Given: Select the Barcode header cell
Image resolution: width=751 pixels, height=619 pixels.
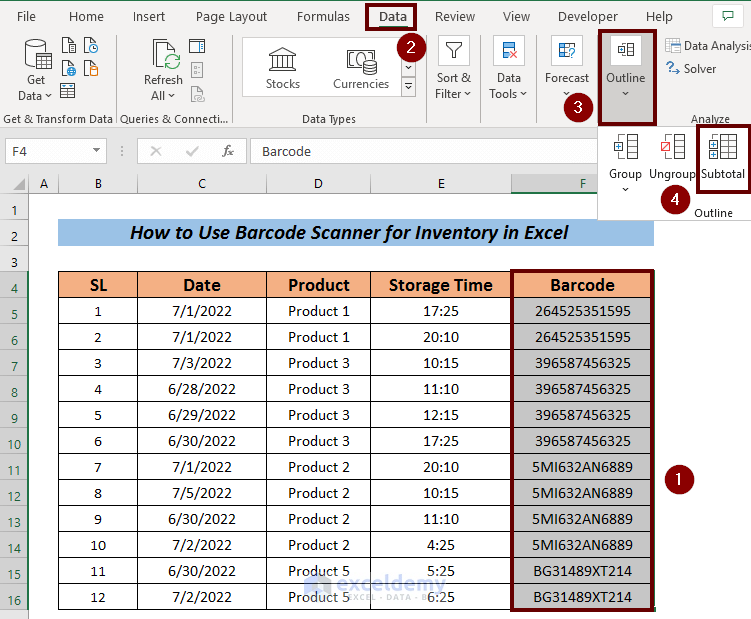Looking at the screenshot, I should (x=581, y=285).
